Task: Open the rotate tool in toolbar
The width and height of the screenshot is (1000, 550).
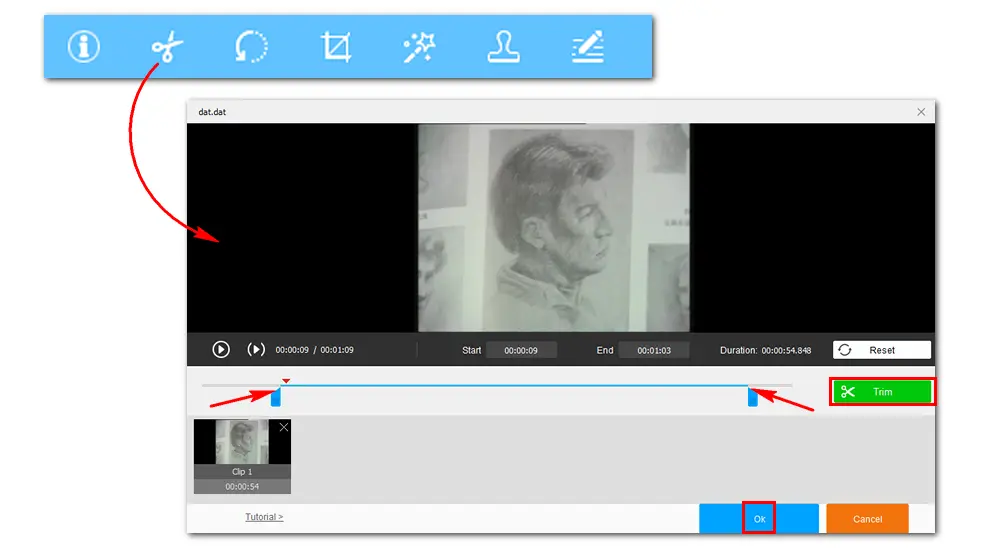Action: 251,47
